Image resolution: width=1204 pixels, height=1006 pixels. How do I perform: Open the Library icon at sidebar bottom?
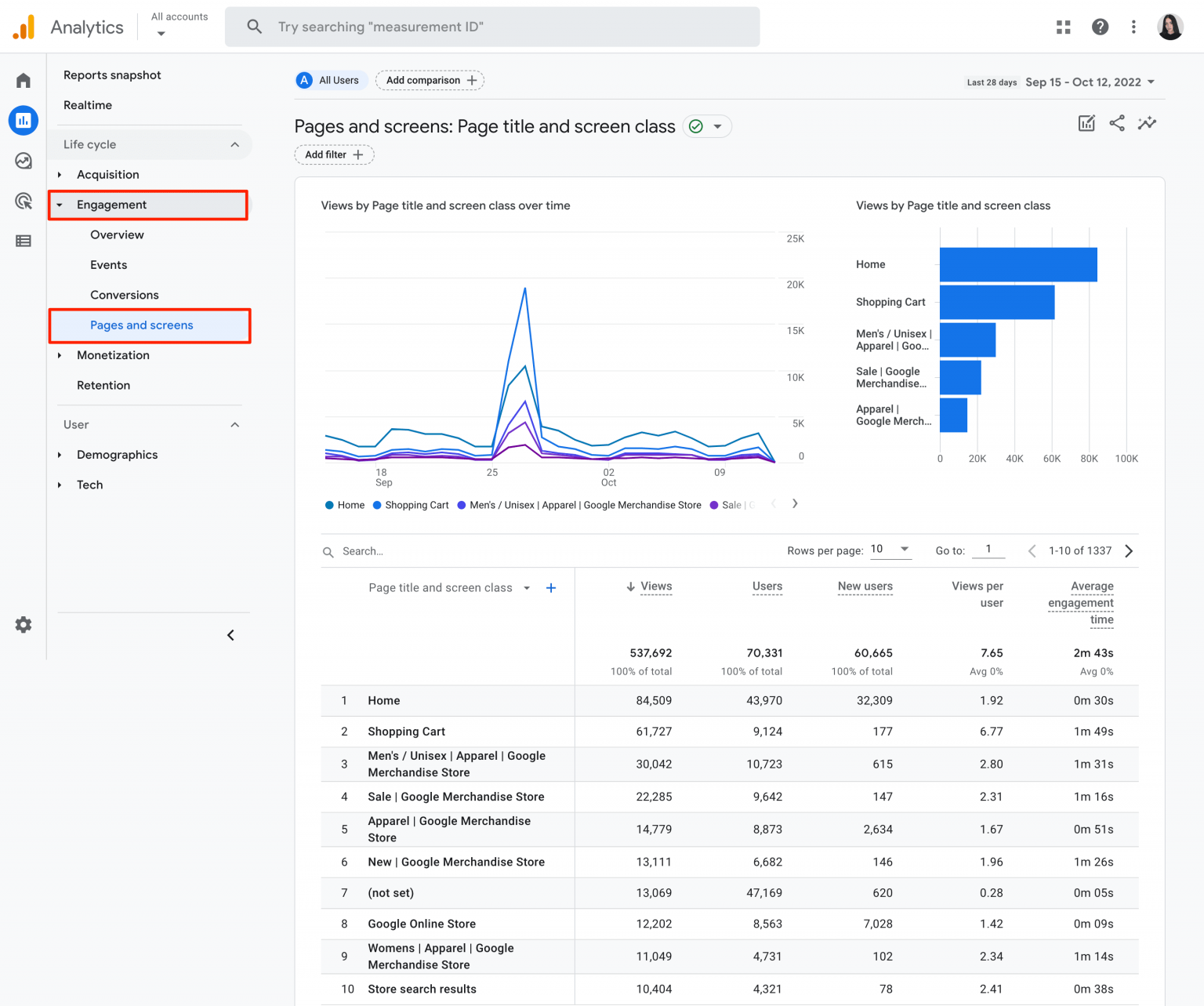coord(23,241)
